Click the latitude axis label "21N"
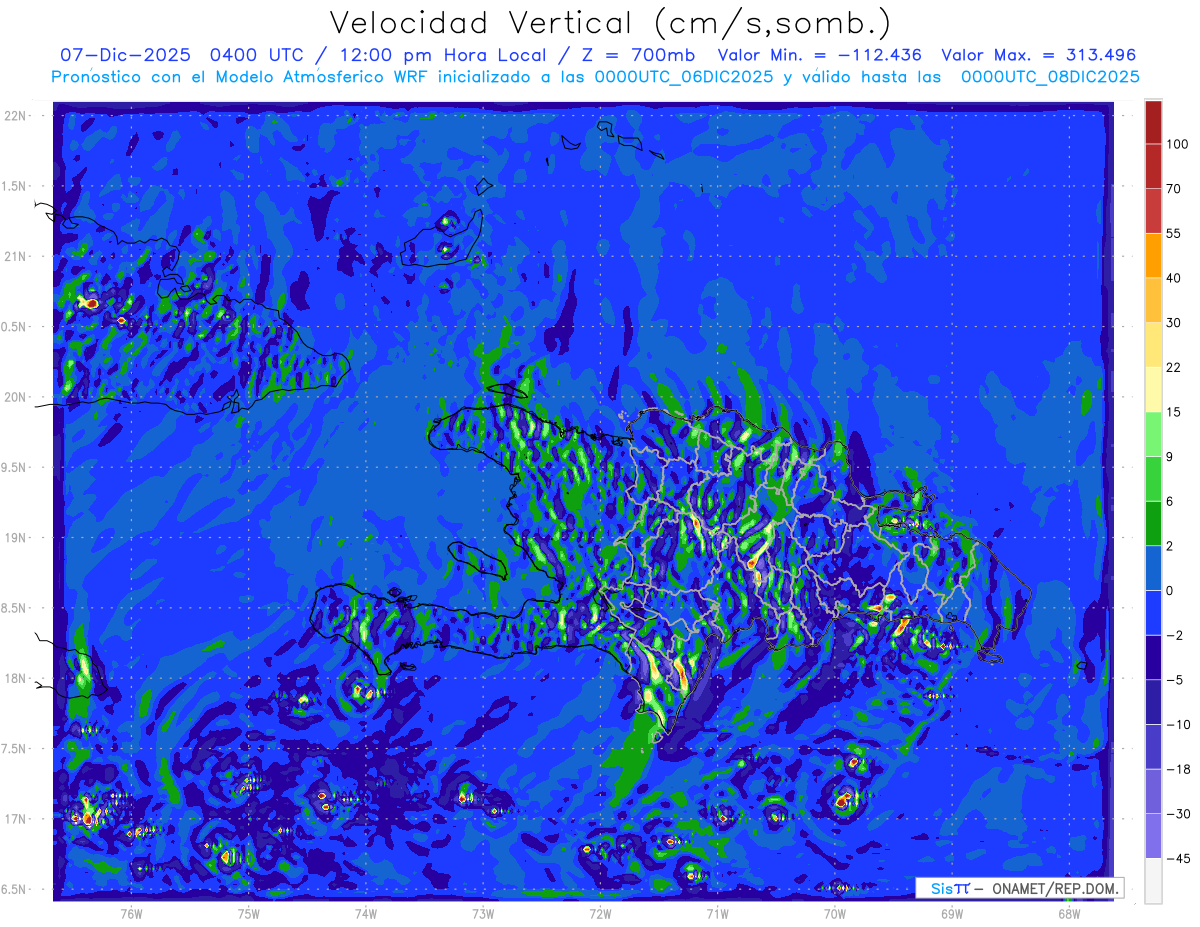The height and width of the screenshot is (927, 1200). click(14, 257)
